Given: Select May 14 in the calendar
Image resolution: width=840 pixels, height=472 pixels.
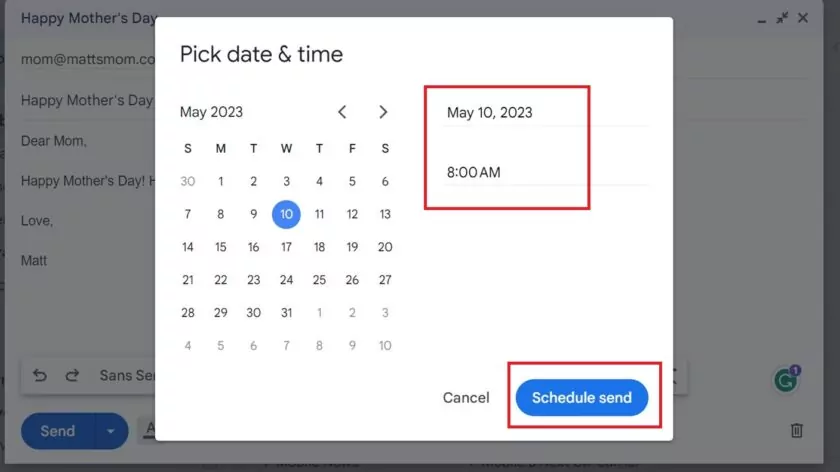Looking at the screenshot, I should point(188,247).
